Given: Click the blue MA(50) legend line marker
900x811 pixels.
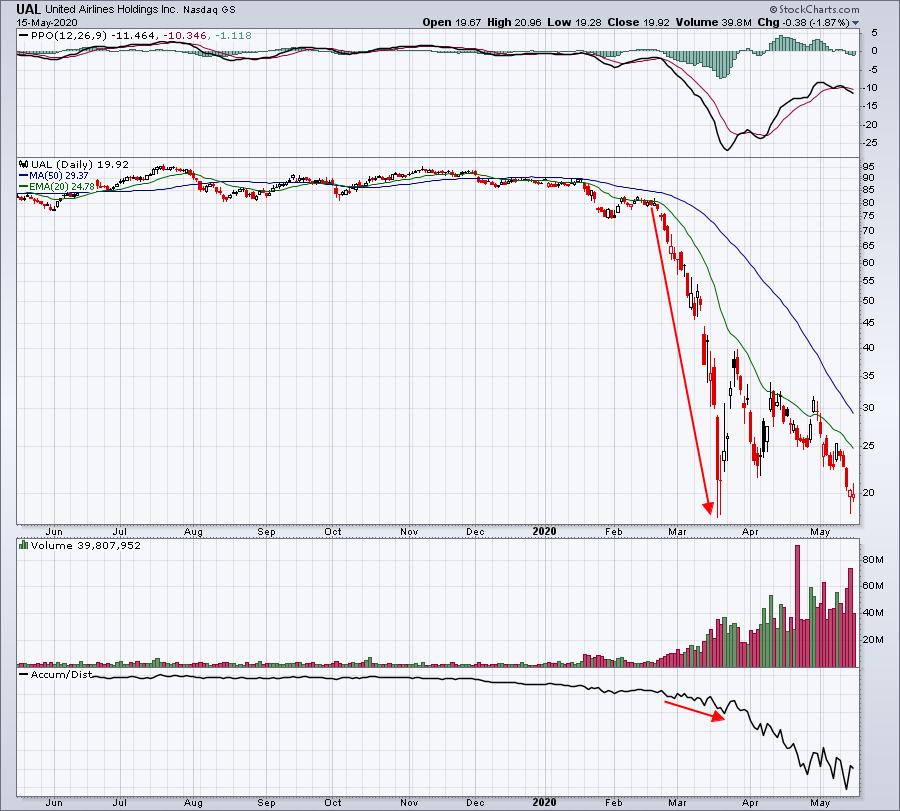Looking at the screenshot, I should point(22,174).
